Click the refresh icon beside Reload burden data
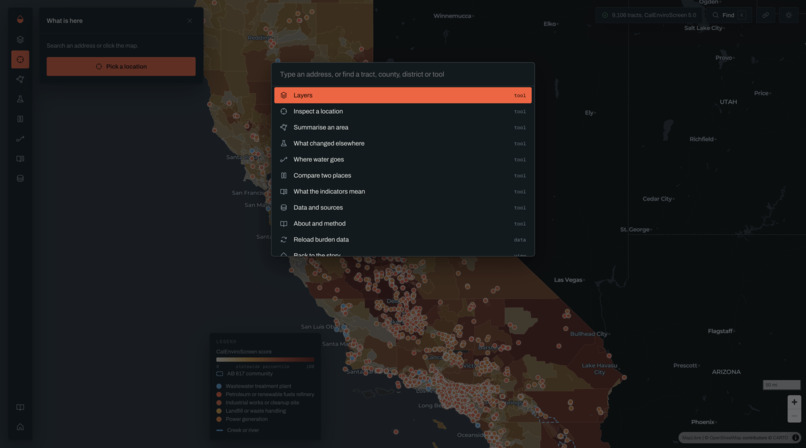806x448 pixels. point(284,239)
